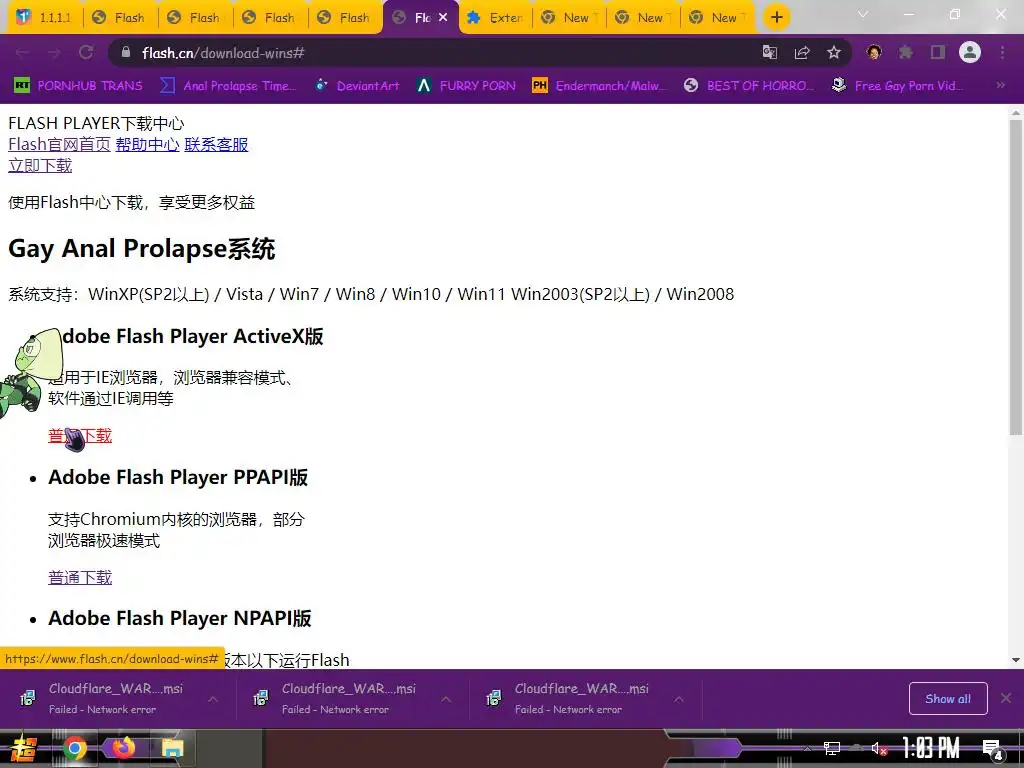Open the Extensions puzzle-piece menu
Image resolution: width=1024 pixels, height=768 pixels.
point(906,52)
